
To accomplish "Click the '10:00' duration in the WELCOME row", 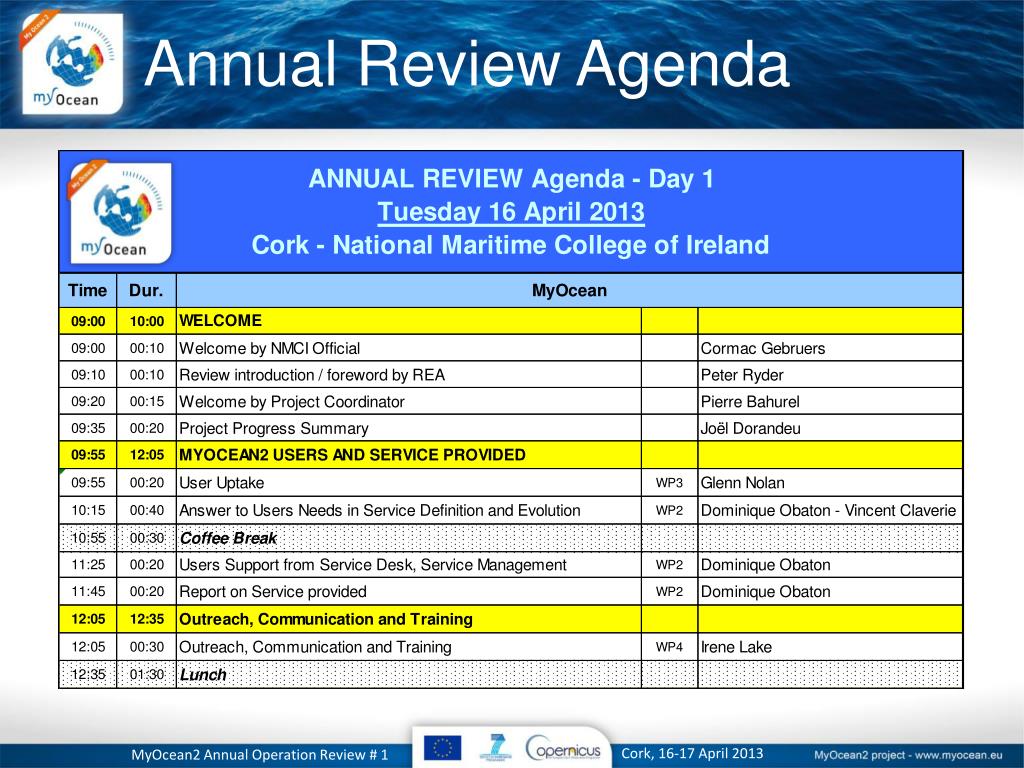I will tap(146, 321).
